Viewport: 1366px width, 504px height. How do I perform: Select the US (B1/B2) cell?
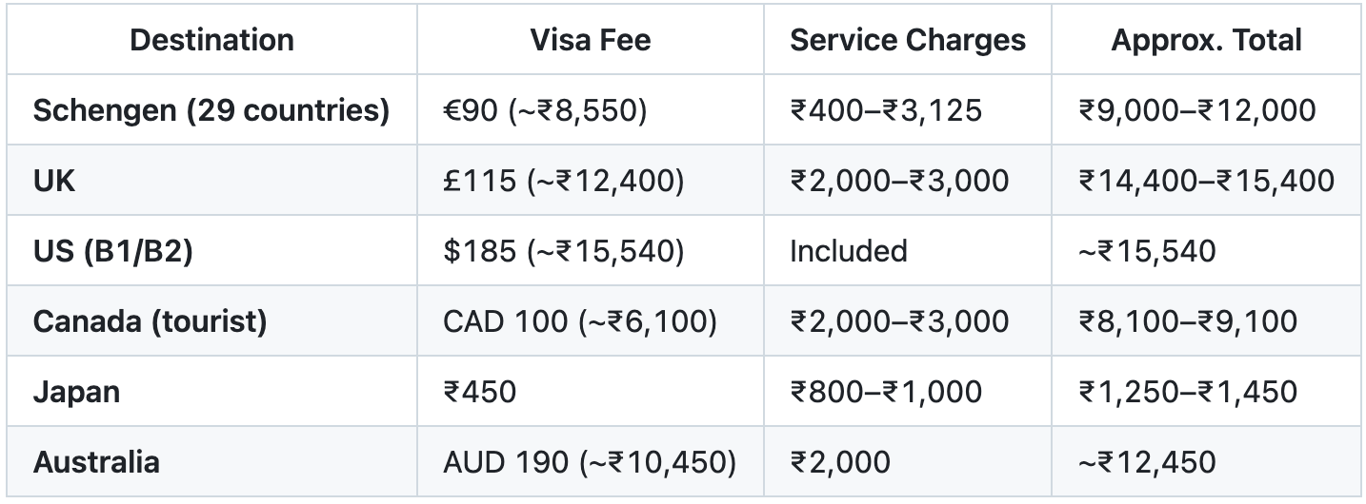pyautogui.click(x=212, y=250)
